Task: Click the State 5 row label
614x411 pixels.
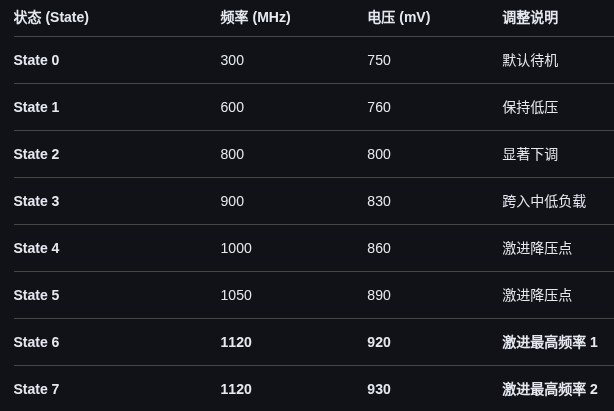Action: pos(36,295)
